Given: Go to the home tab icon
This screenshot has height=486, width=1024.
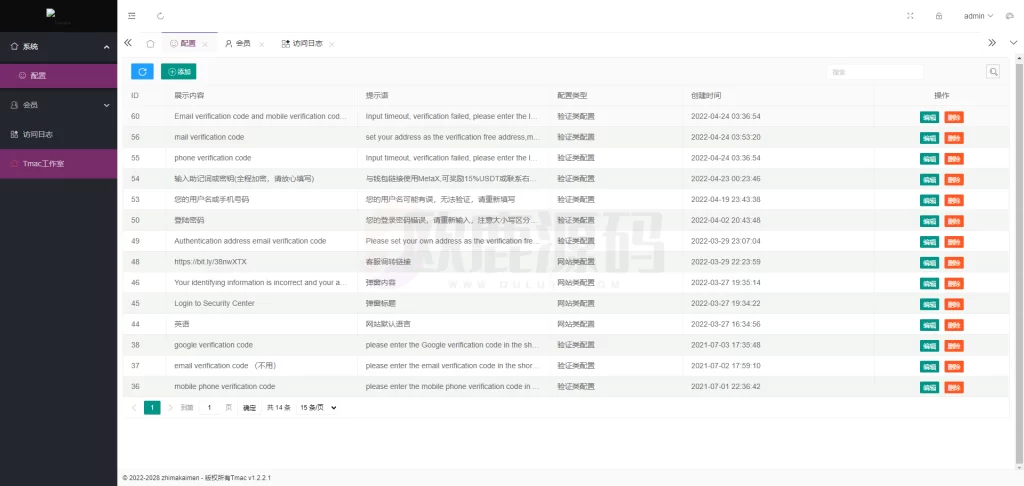Looking at the screenshot, I should 150,44.
